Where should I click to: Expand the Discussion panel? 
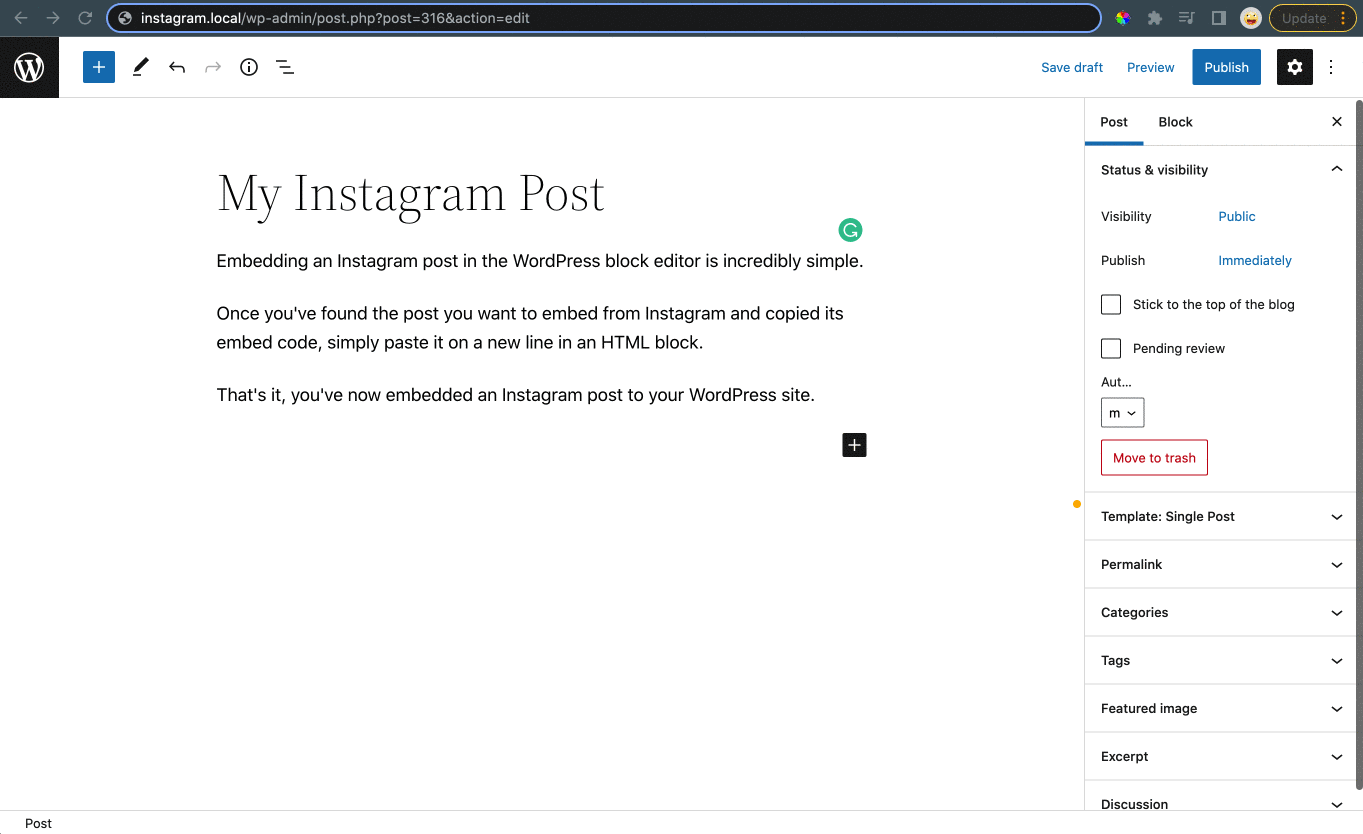1219,797
